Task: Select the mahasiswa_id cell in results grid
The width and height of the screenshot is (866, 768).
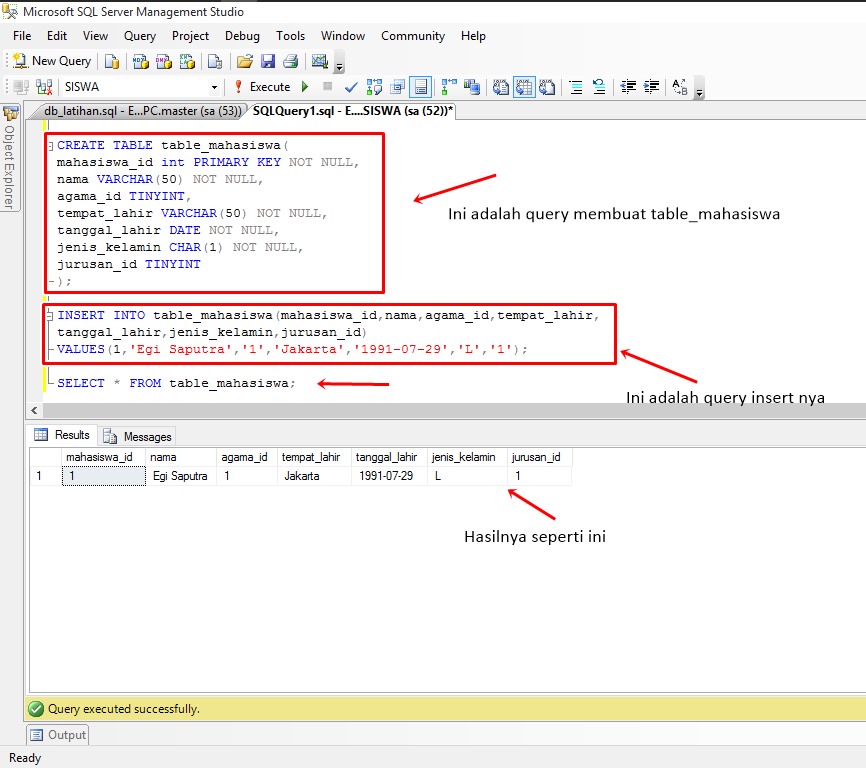Action: point(104,476)
